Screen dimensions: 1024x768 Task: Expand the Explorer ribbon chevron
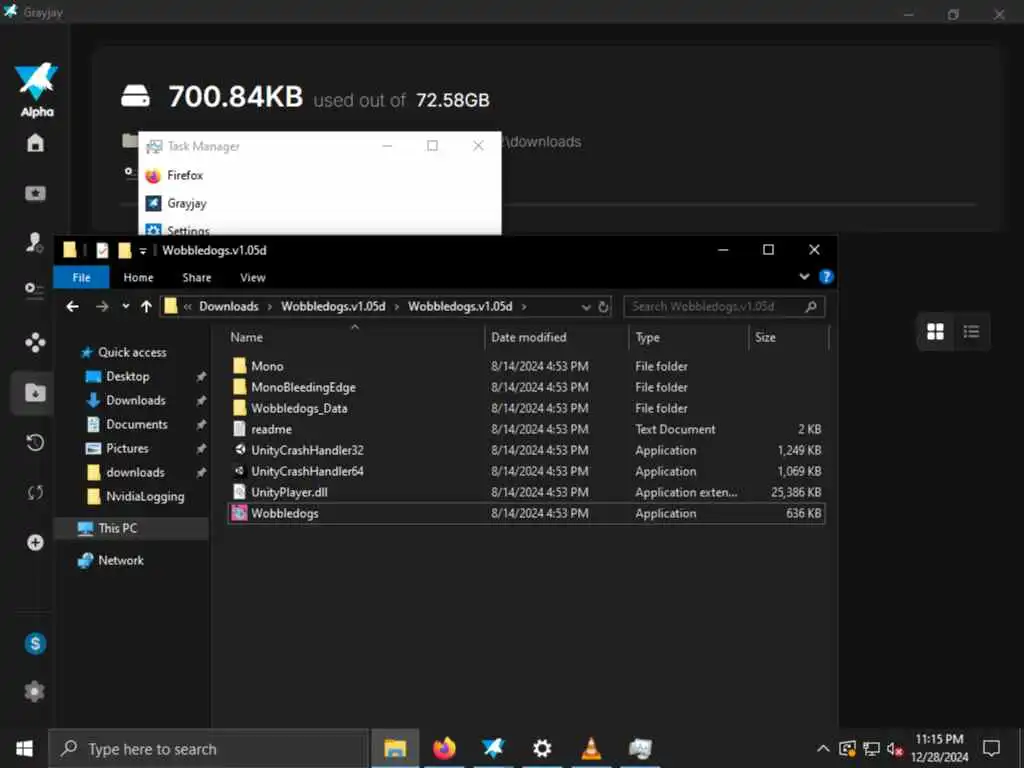[x=805, y=277]
